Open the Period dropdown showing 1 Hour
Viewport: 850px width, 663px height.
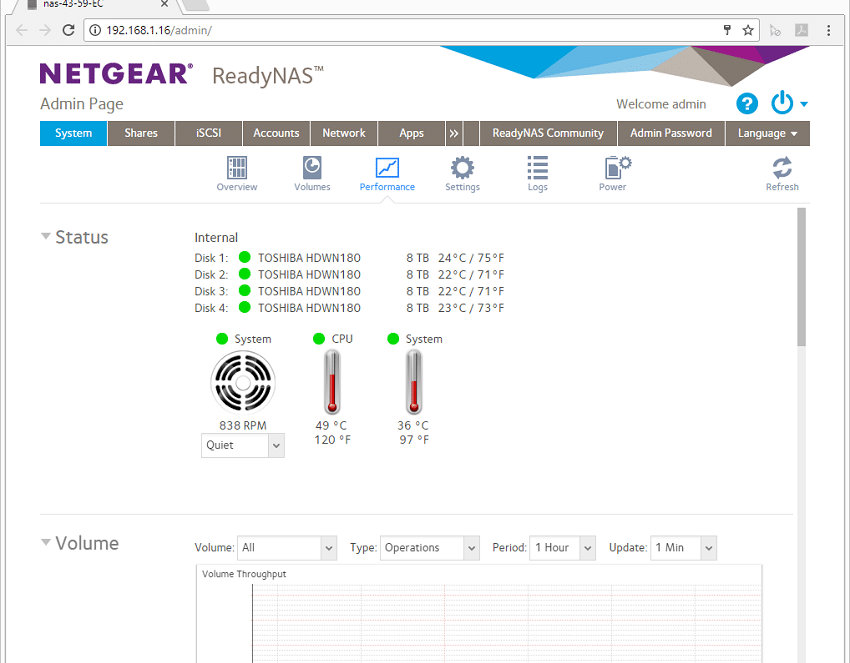562,548
